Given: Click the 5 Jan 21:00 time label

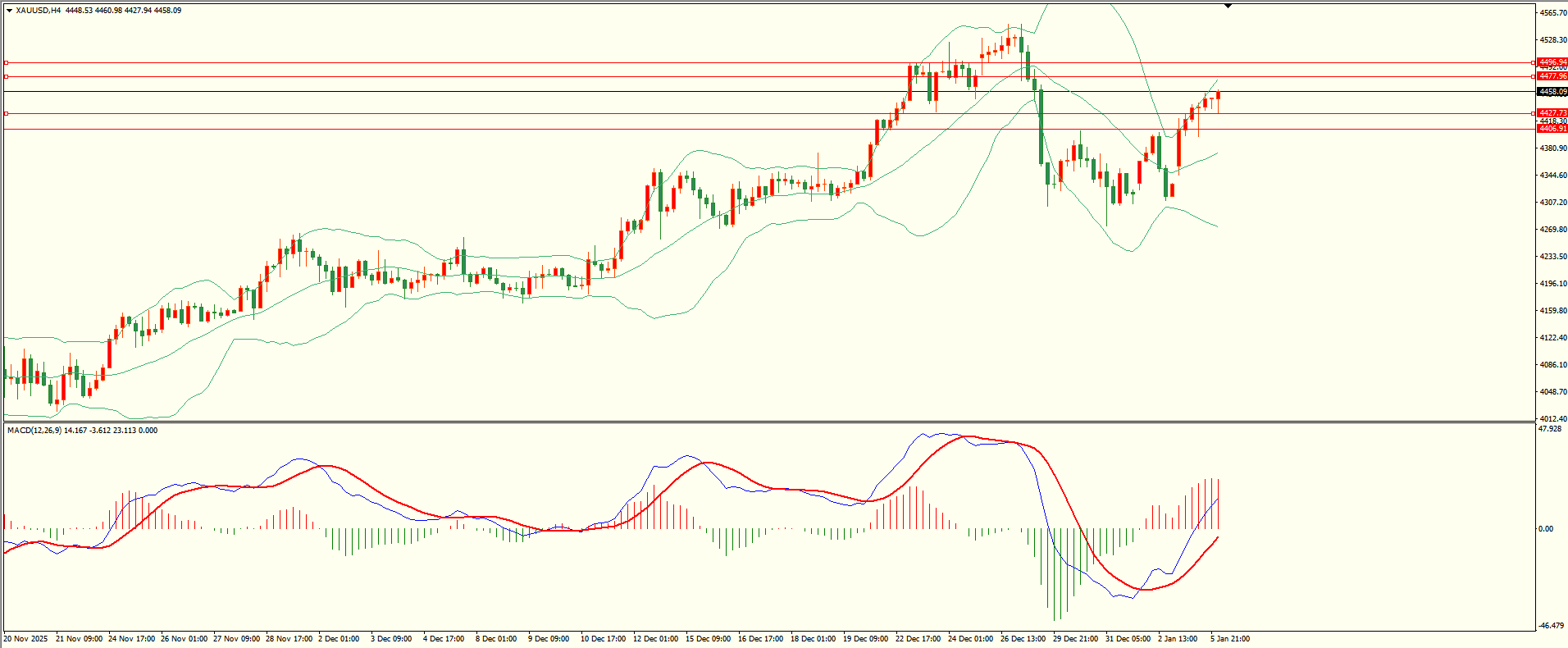Looking at the screenshot, I should click(x=1230, y=639).
